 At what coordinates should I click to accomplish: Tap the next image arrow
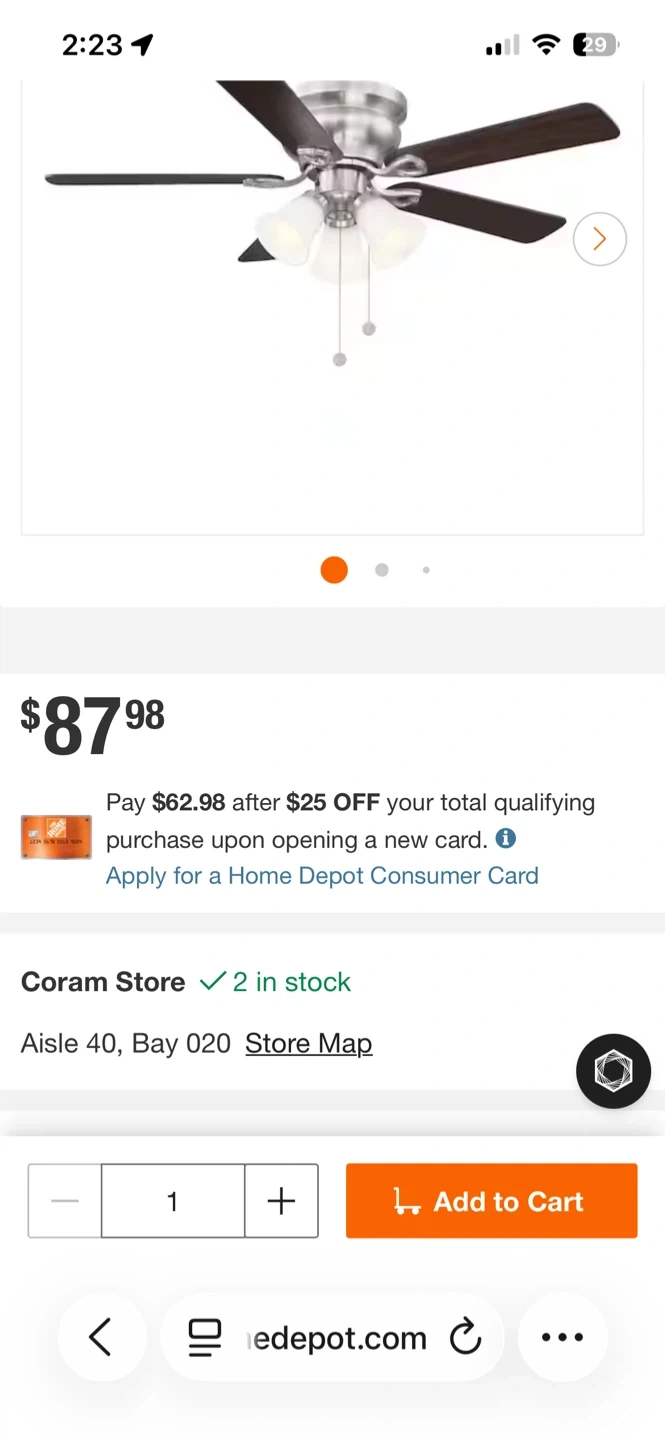click(x=600, y=239)
